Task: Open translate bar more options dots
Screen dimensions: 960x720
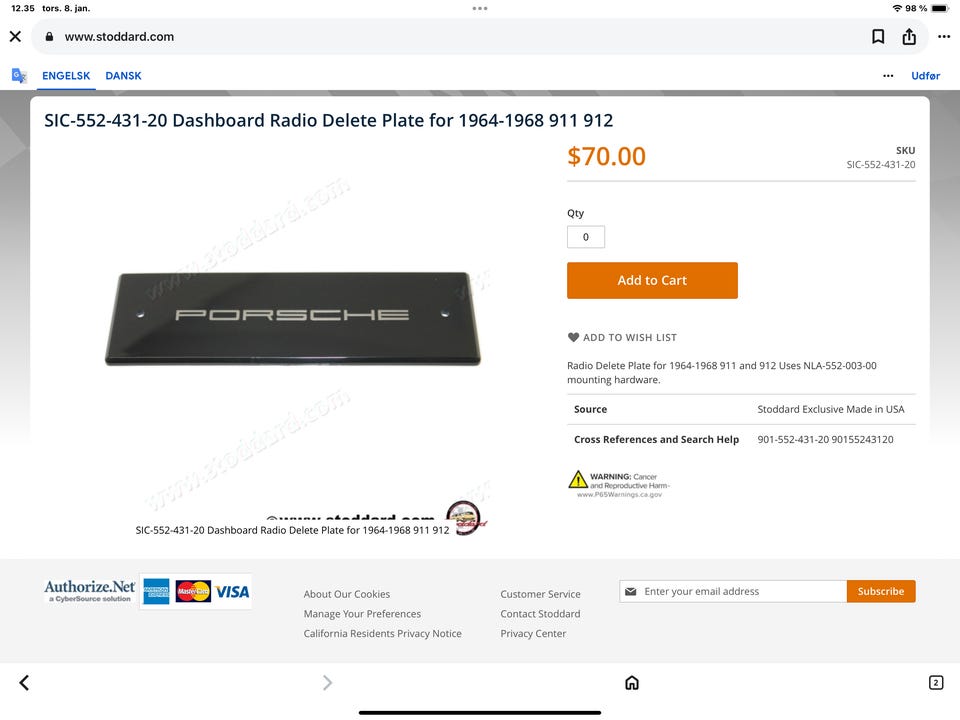Action: point(888,76)
